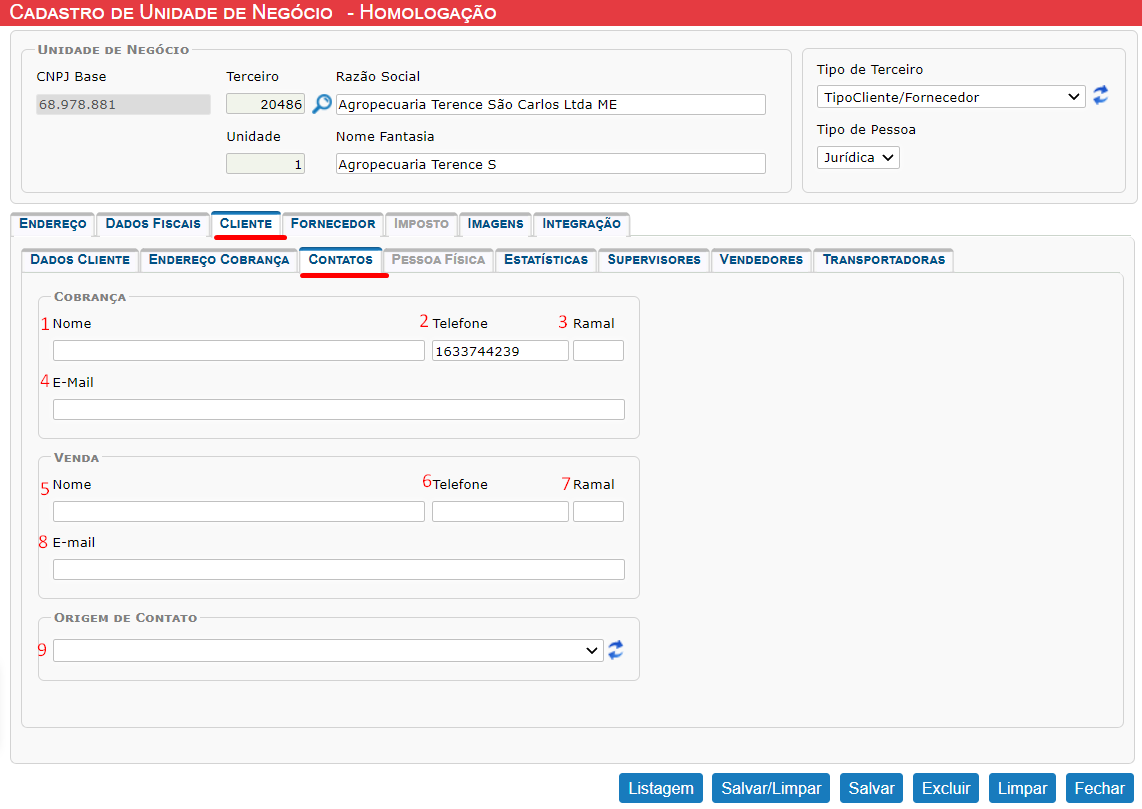Go to the Fornecedor tab

click(x=333, y=224)
